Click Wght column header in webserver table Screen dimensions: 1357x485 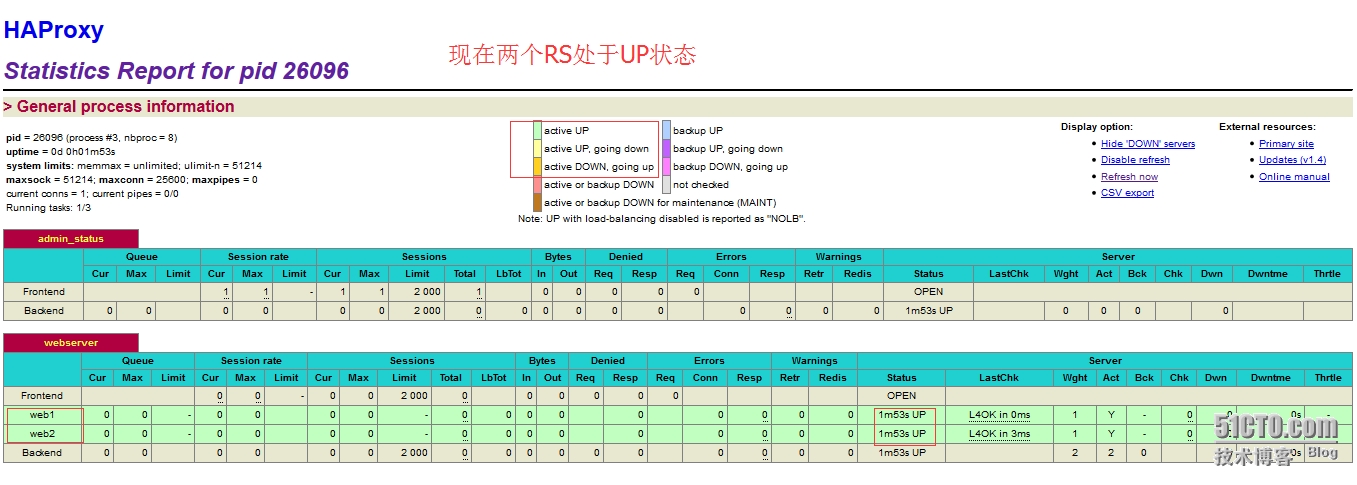[x=1075, y=378]
